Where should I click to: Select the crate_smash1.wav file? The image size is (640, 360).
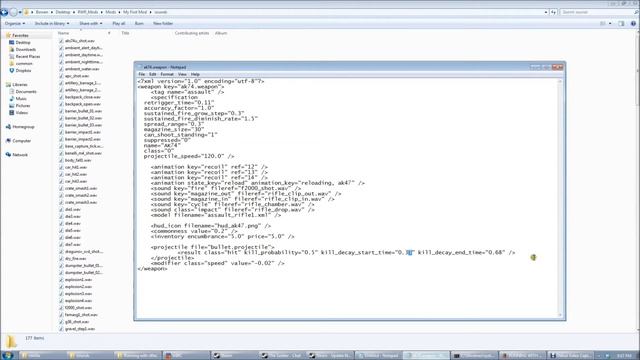81,189
